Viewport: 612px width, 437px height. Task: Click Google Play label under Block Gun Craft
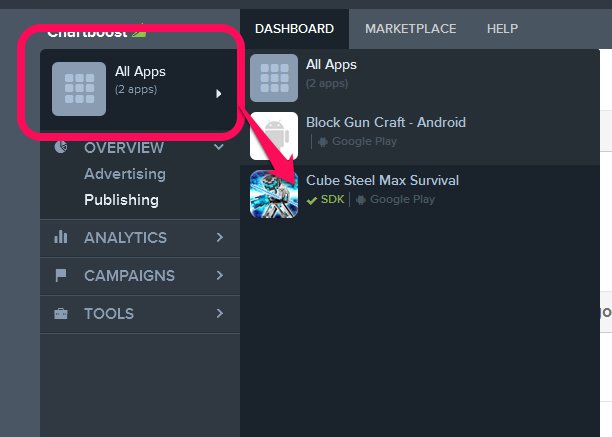[x=364, y=141]
